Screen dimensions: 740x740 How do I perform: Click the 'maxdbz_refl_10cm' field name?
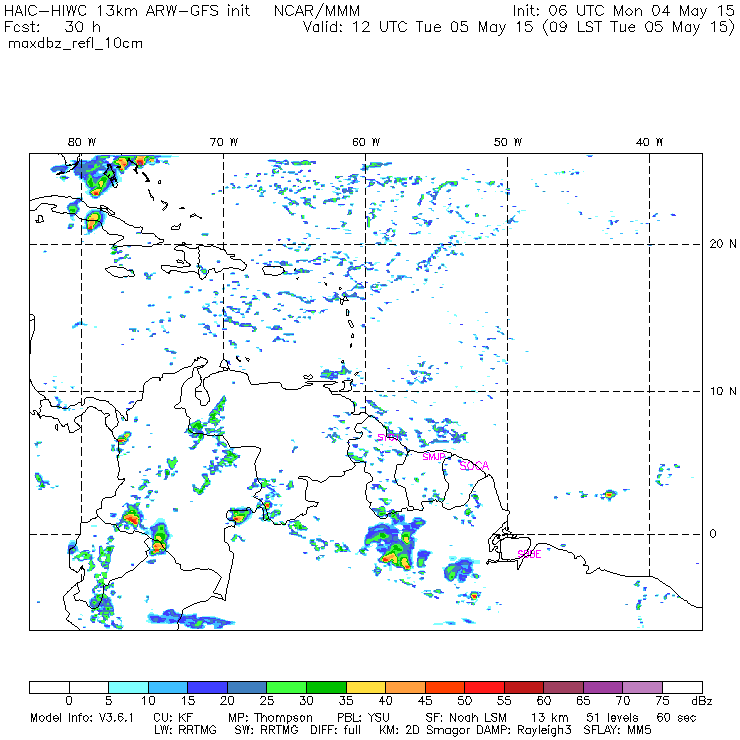click(76, 43)
